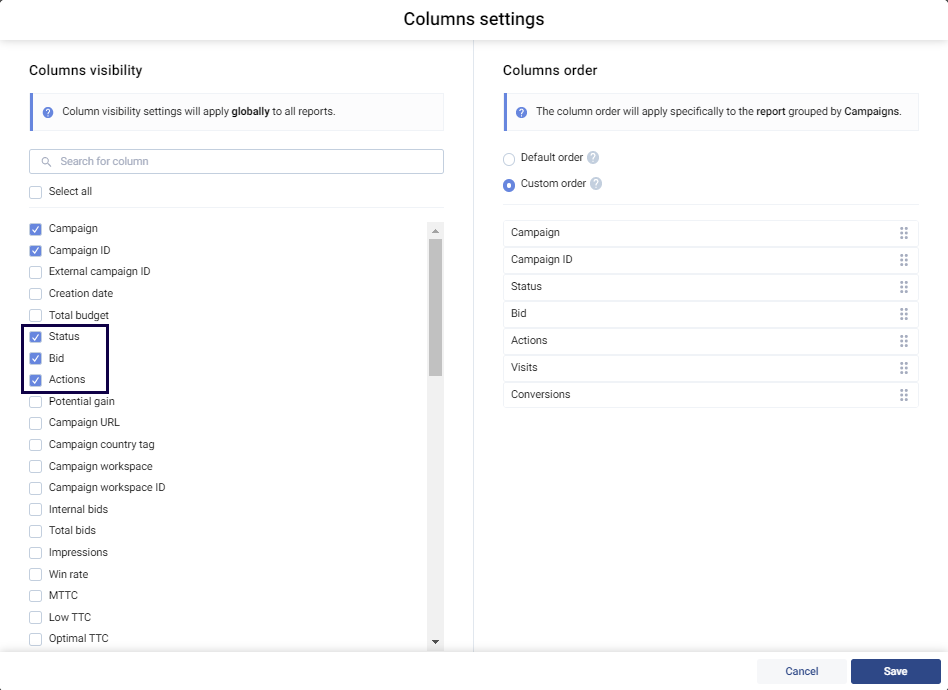Click the scroll down arrow in column list
This screenshot has height=690, width=948.
[x=435, y=641]
